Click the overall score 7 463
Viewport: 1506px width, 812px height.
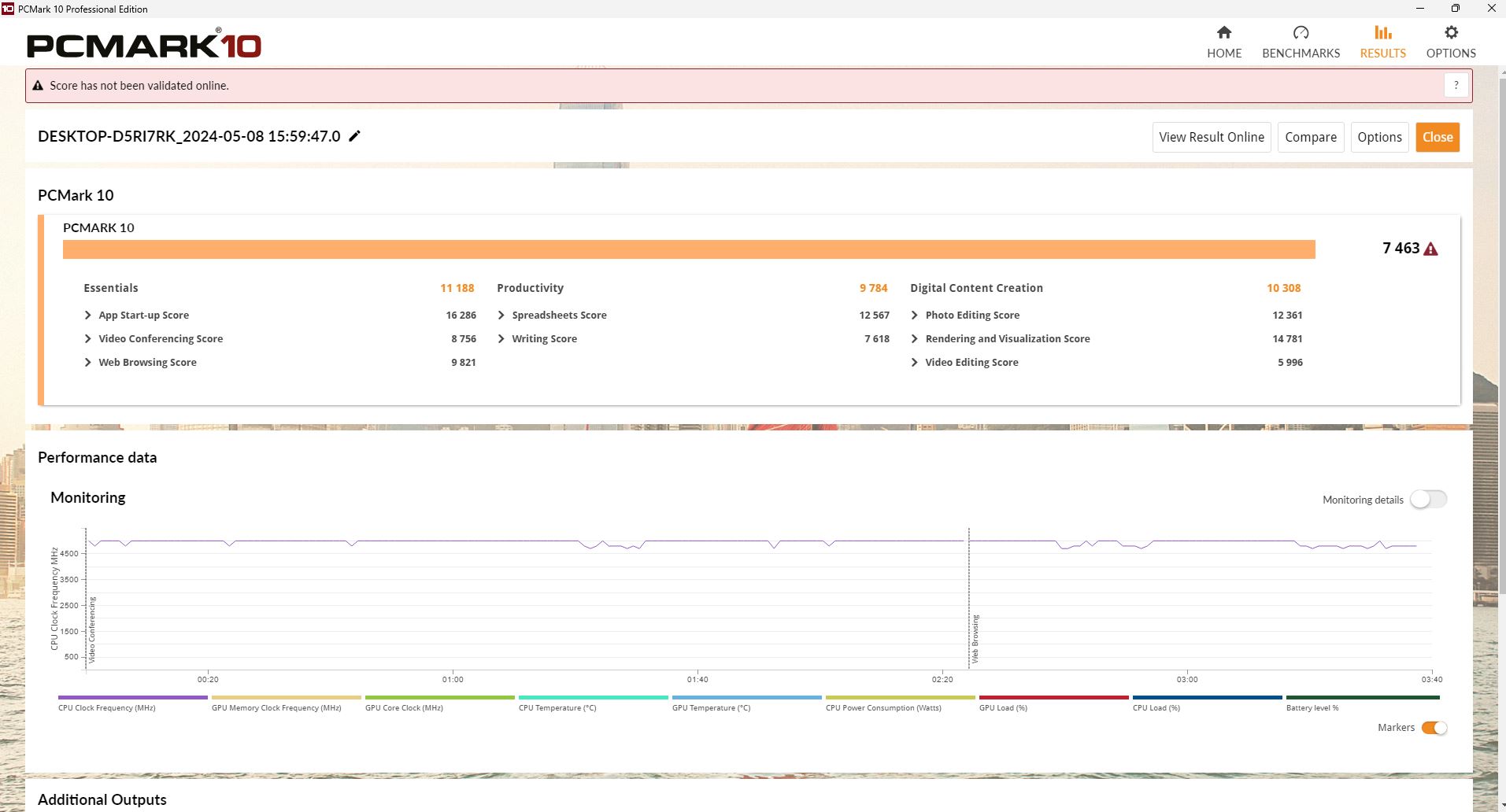click(1401, 249)
